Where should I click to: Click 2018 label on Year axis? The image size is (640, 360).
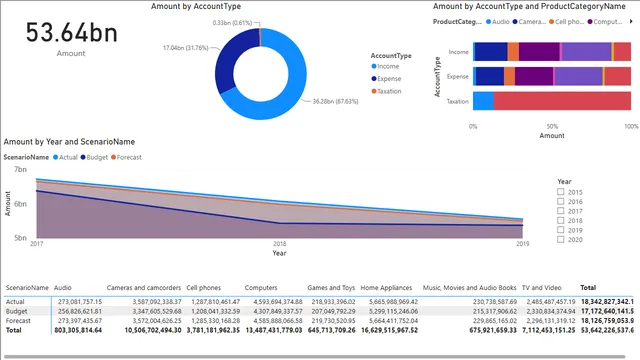280,244
